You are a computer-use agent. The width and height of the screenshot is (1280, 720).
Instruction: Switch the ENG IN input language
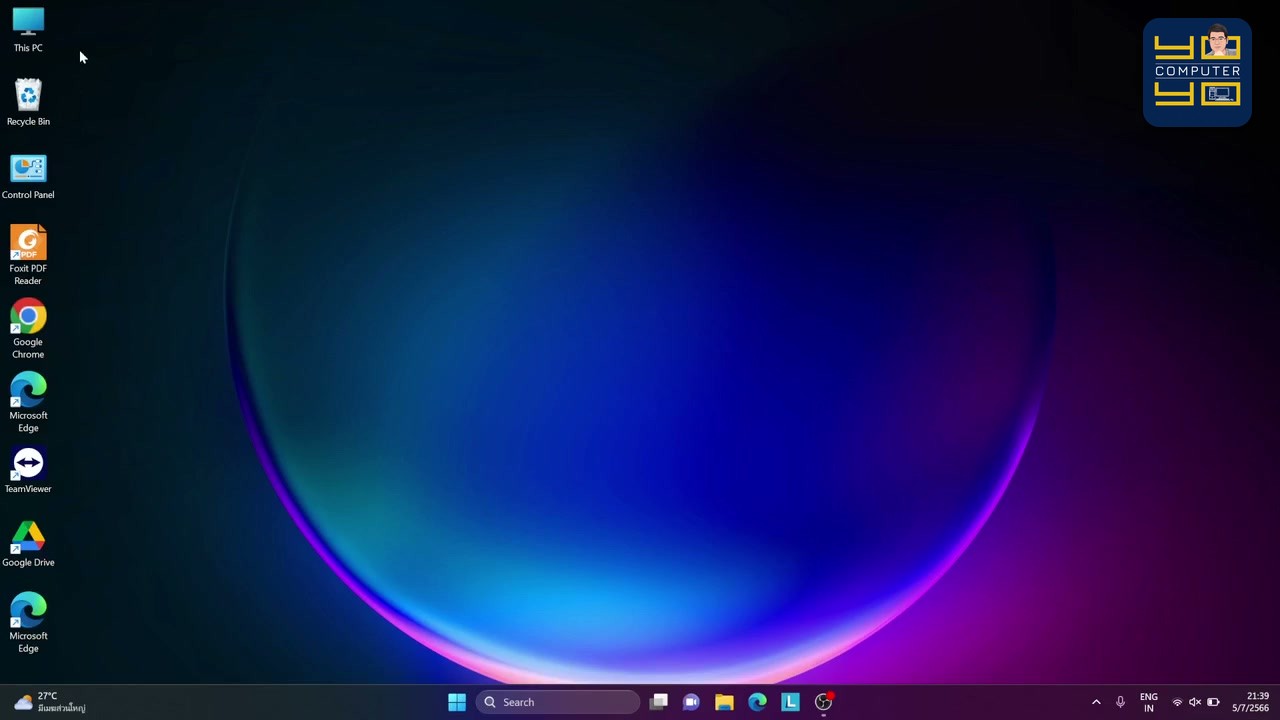1149,702
